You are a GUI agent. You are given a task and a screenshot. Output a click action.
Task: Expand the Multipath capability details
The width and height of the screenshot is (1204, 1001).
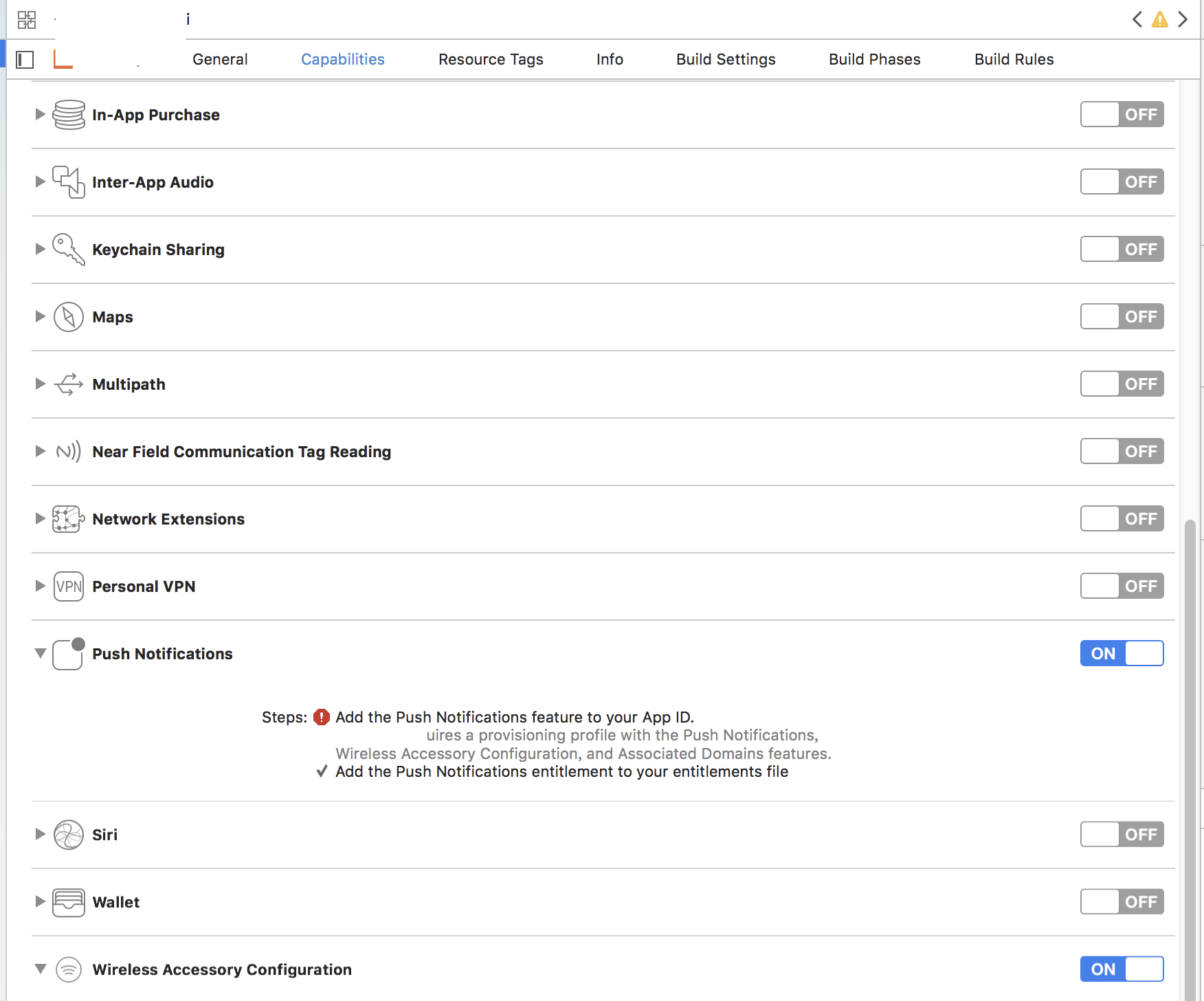coord(40,384)
